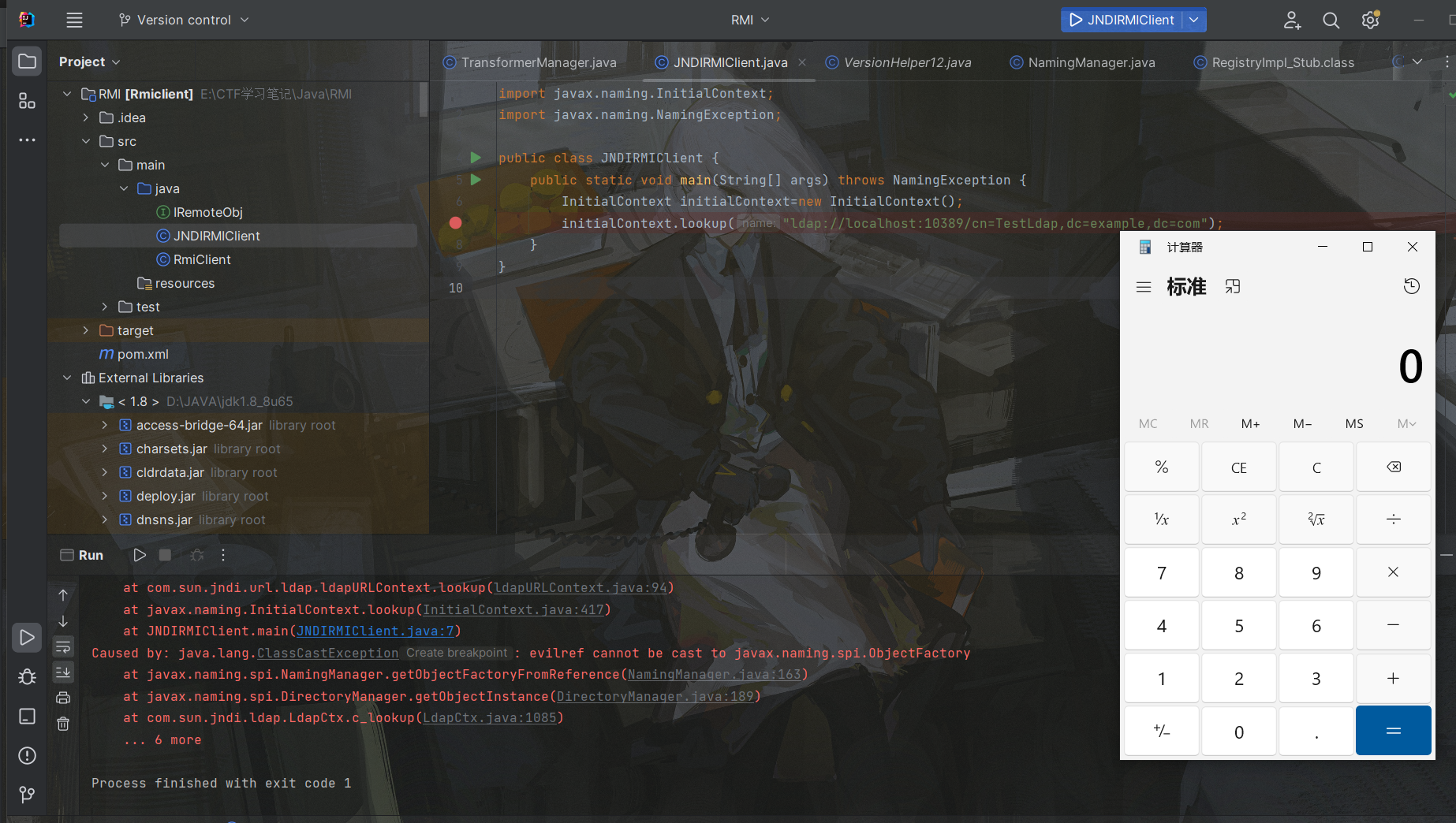Switch to VersionHelper12.java tab
This screenshot has height=823, width=1456.
898,62
